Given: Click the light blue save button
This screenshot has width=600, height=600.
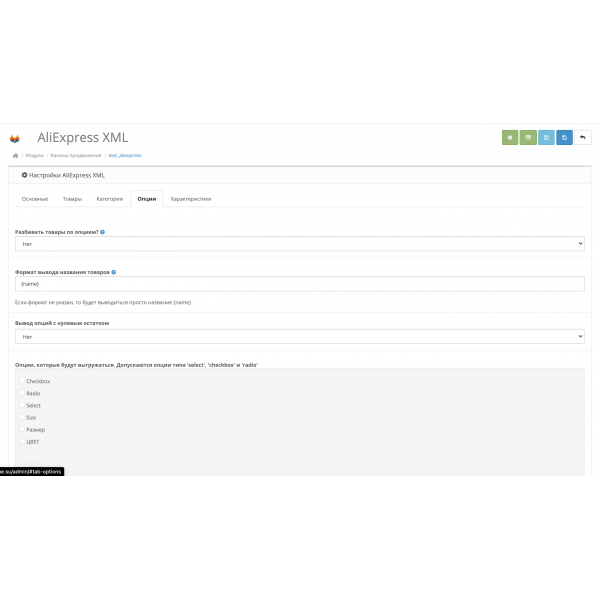Looking at the screenshot, I should coord(546,137).
